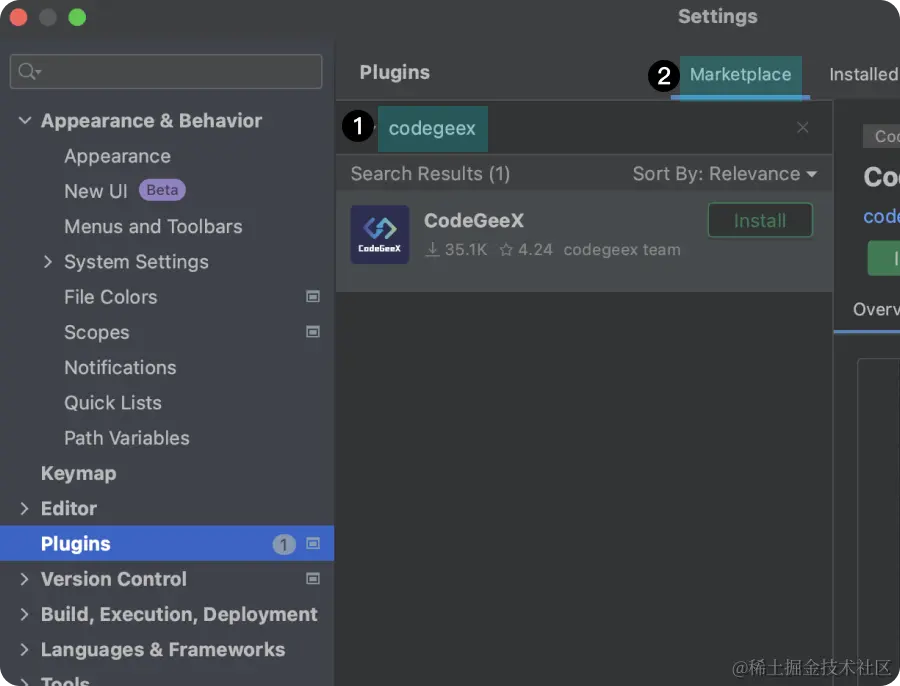Focus the settings search field
Viewport: 900px width, 686px height.
point(166,72)
